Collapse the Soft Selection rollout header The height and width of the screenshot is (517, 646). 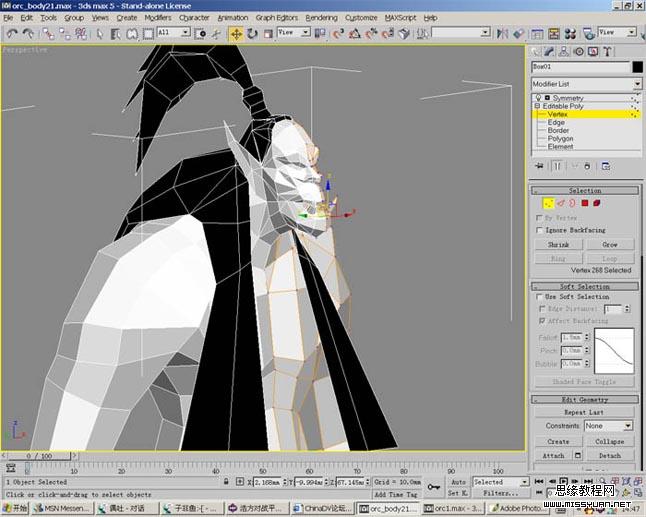tap(585, 286)
